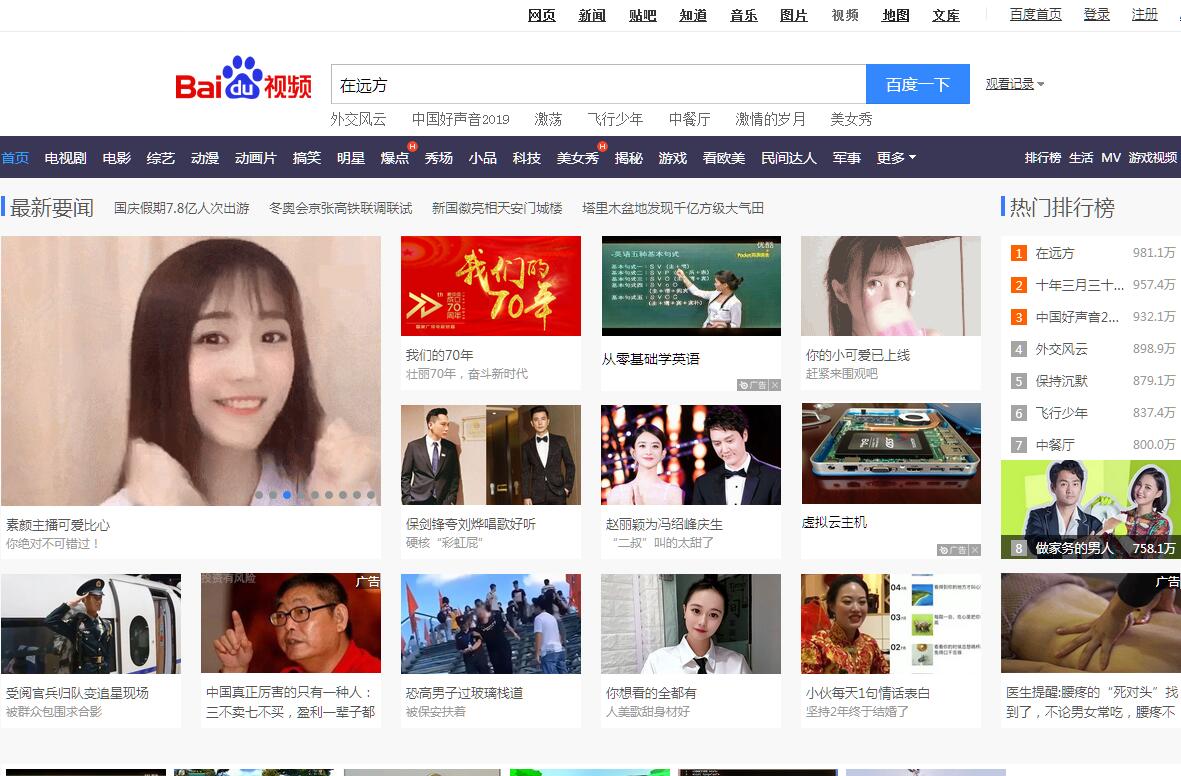
Task: Open news headline 塔里木盆地发现千亿方级大气田
Action: 673,208
